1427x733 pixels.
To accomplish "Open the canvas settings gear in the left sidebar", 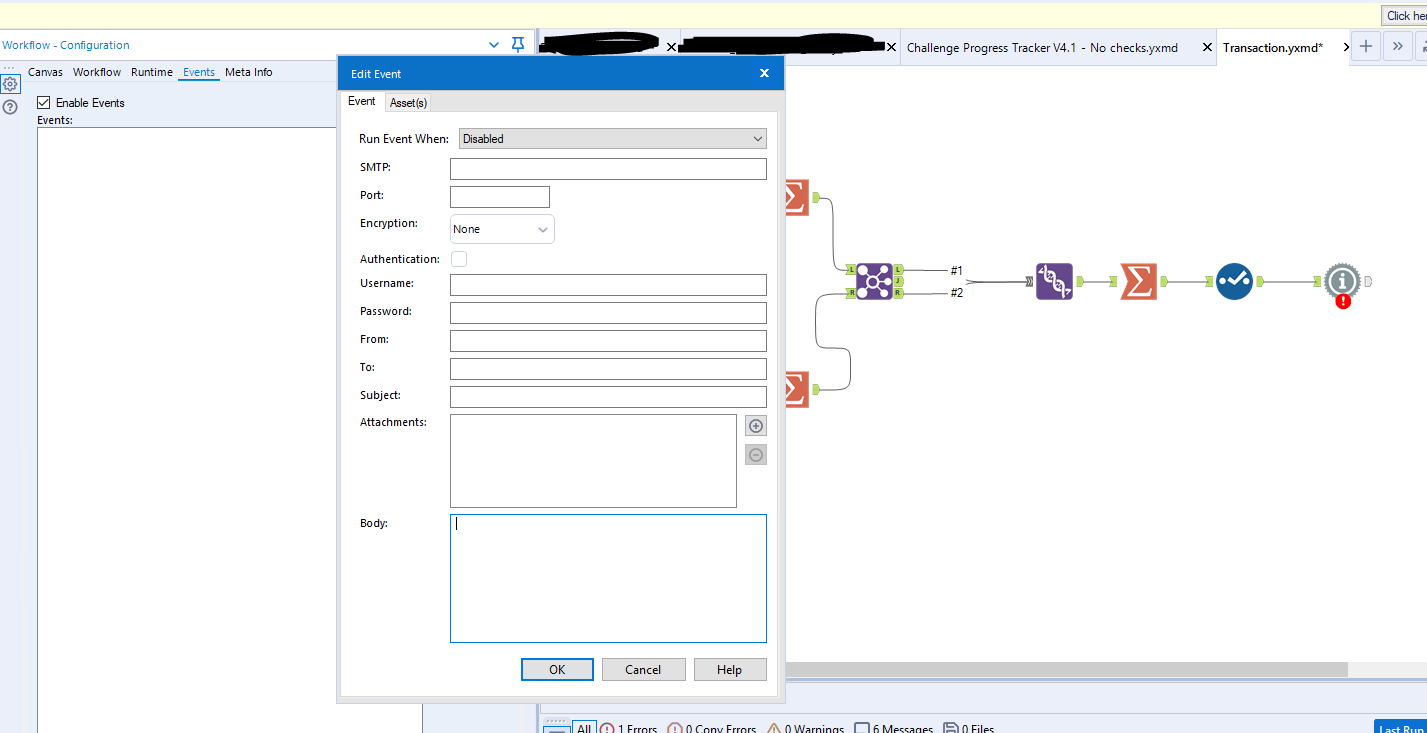I will click(9, 83).
